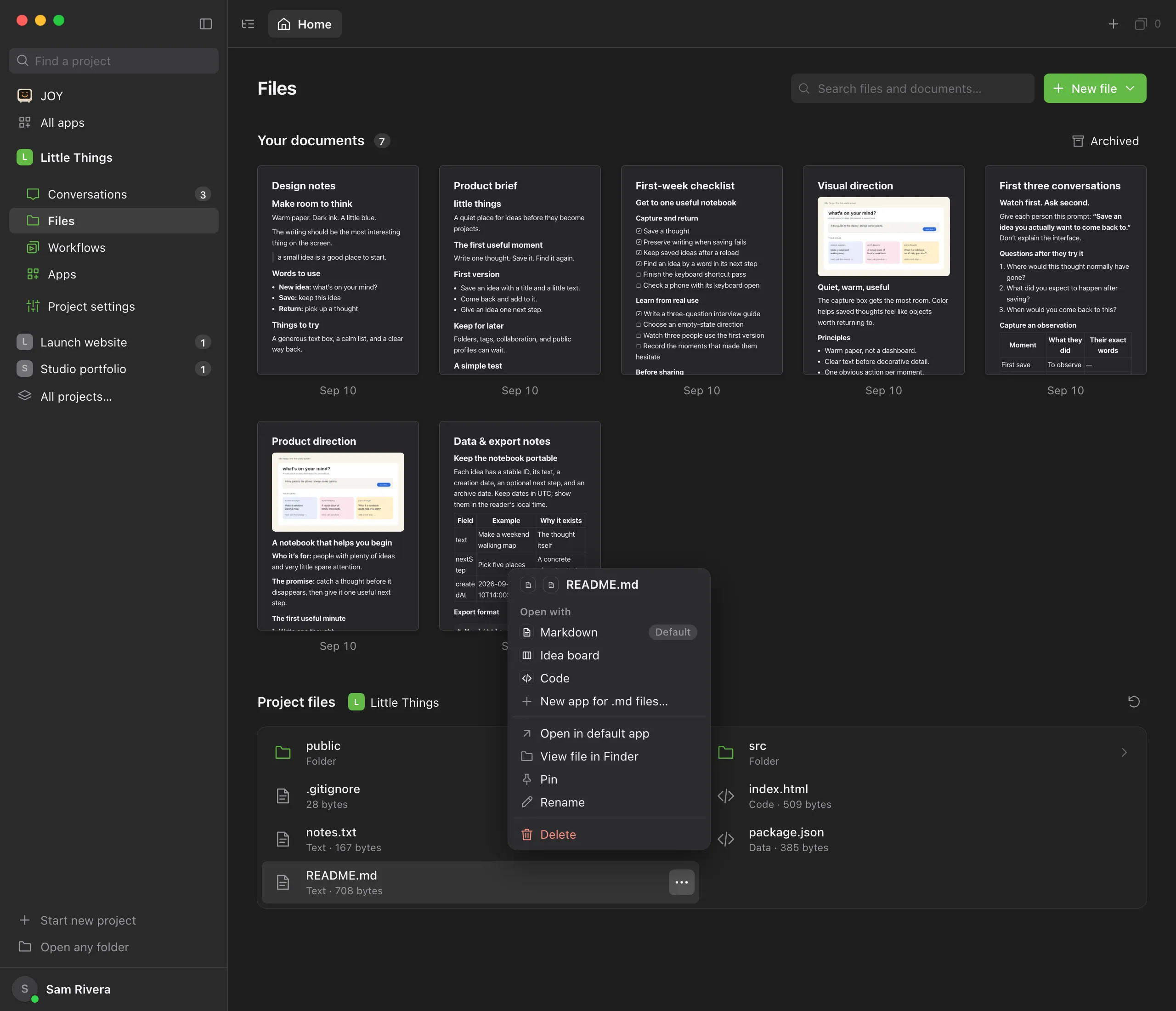The image size is (1176, 1011).
Task: Open Project settings
Action: click(x=113, y=307)
